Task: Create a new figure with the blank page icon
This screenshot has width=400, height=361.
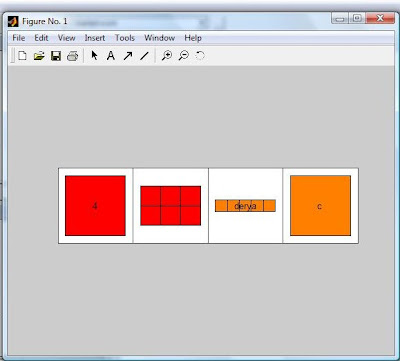Action: tap(22, 56)
